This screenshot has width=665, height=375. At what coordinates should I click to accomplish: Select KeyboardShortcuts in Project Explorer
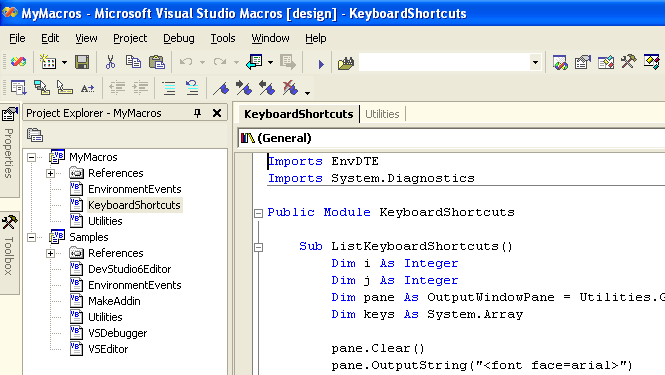pyautogui.click(x=134, y=205)
